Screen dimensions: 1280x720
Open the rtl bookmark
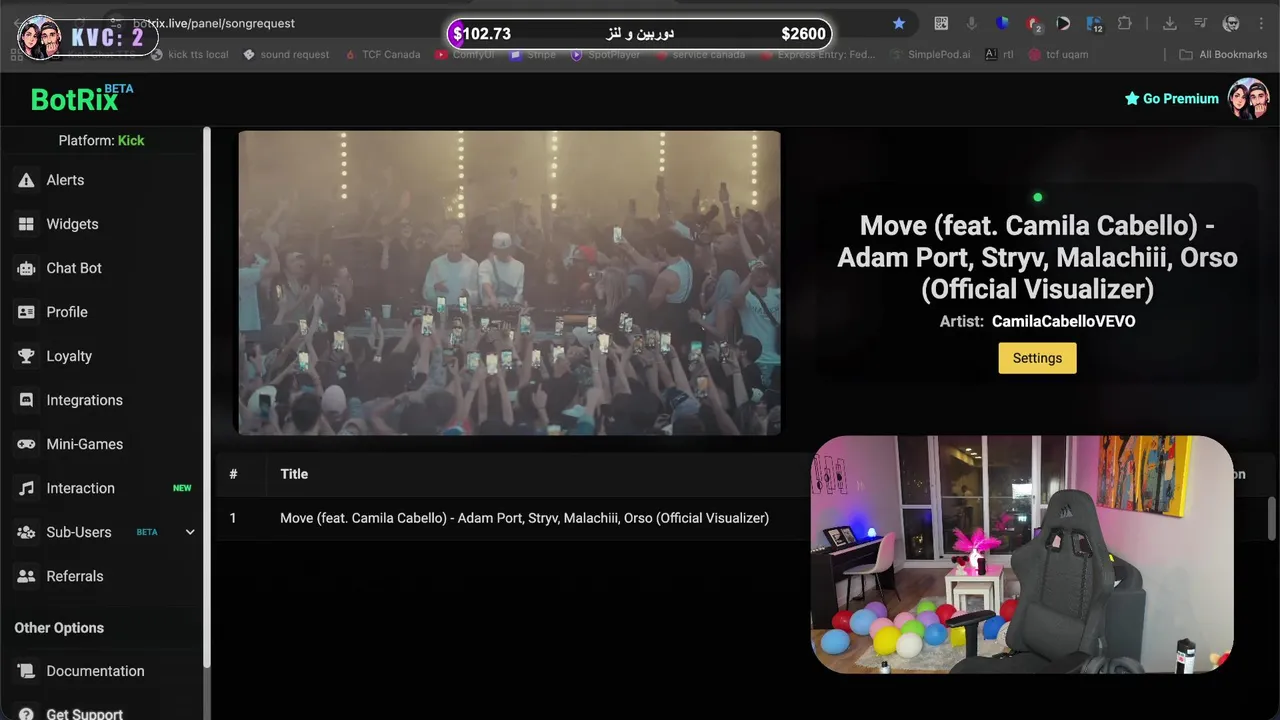pyautogui.click(x=999, y=54)
